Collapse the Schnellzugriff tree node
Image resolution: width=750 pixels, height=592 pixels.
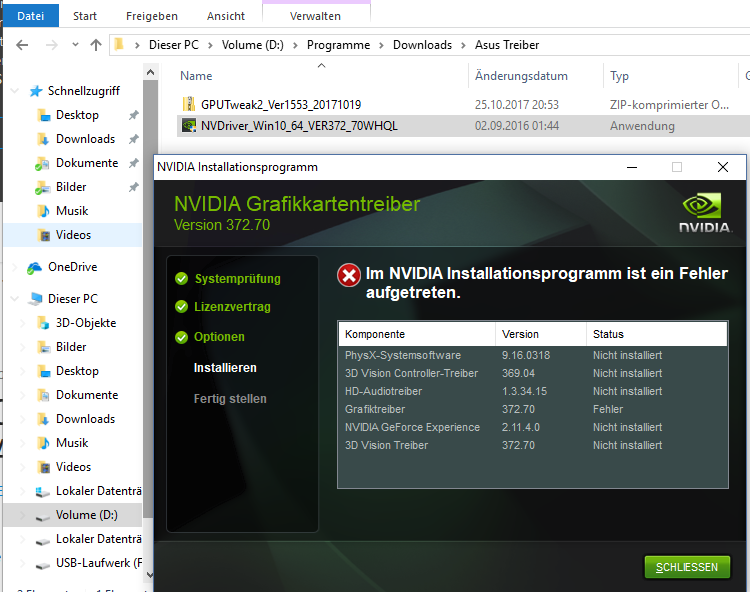click(15, 90)
